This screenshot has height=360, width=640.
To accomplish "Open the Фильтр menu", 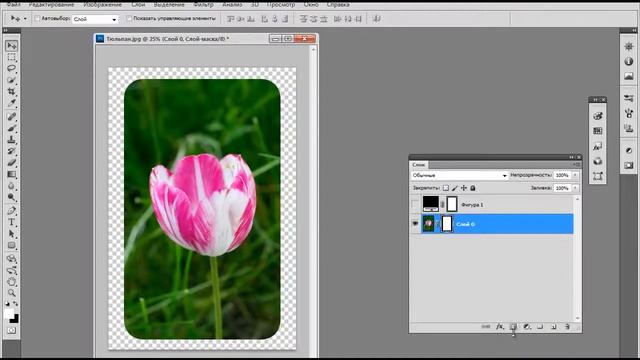I will coord(203,4).
